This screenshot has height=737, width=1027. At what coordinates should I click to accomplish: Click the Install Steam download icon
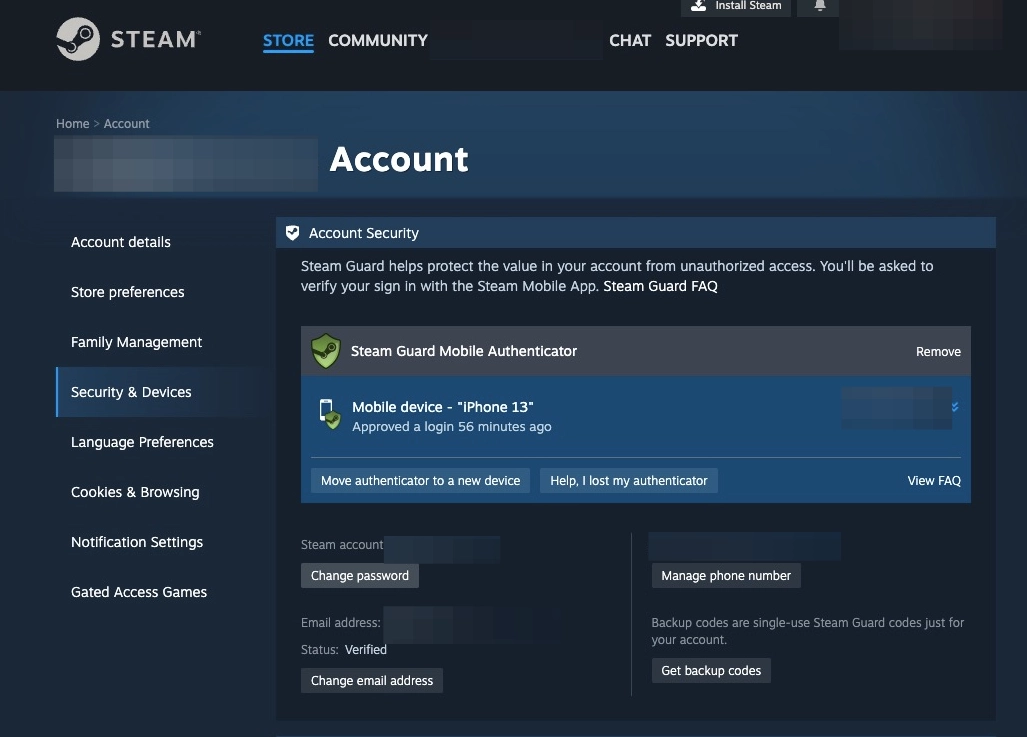(698, 6)
